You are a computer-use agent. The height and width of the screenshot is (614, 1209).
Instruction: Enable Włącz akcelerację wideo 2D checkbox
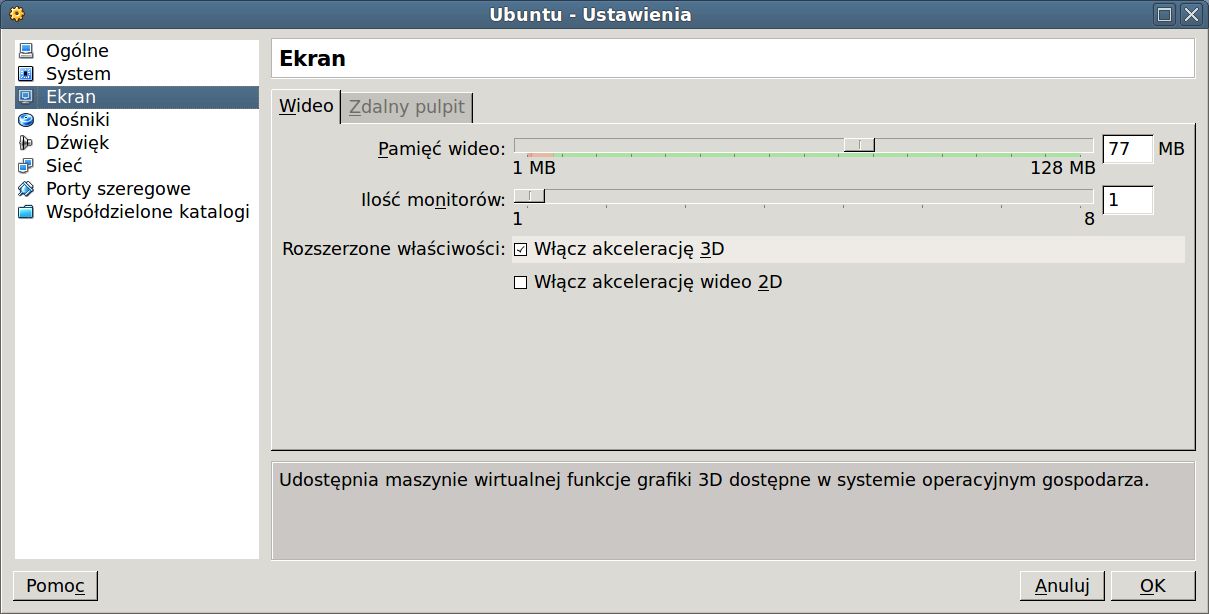pyautogui.click(x=520, y=282)
